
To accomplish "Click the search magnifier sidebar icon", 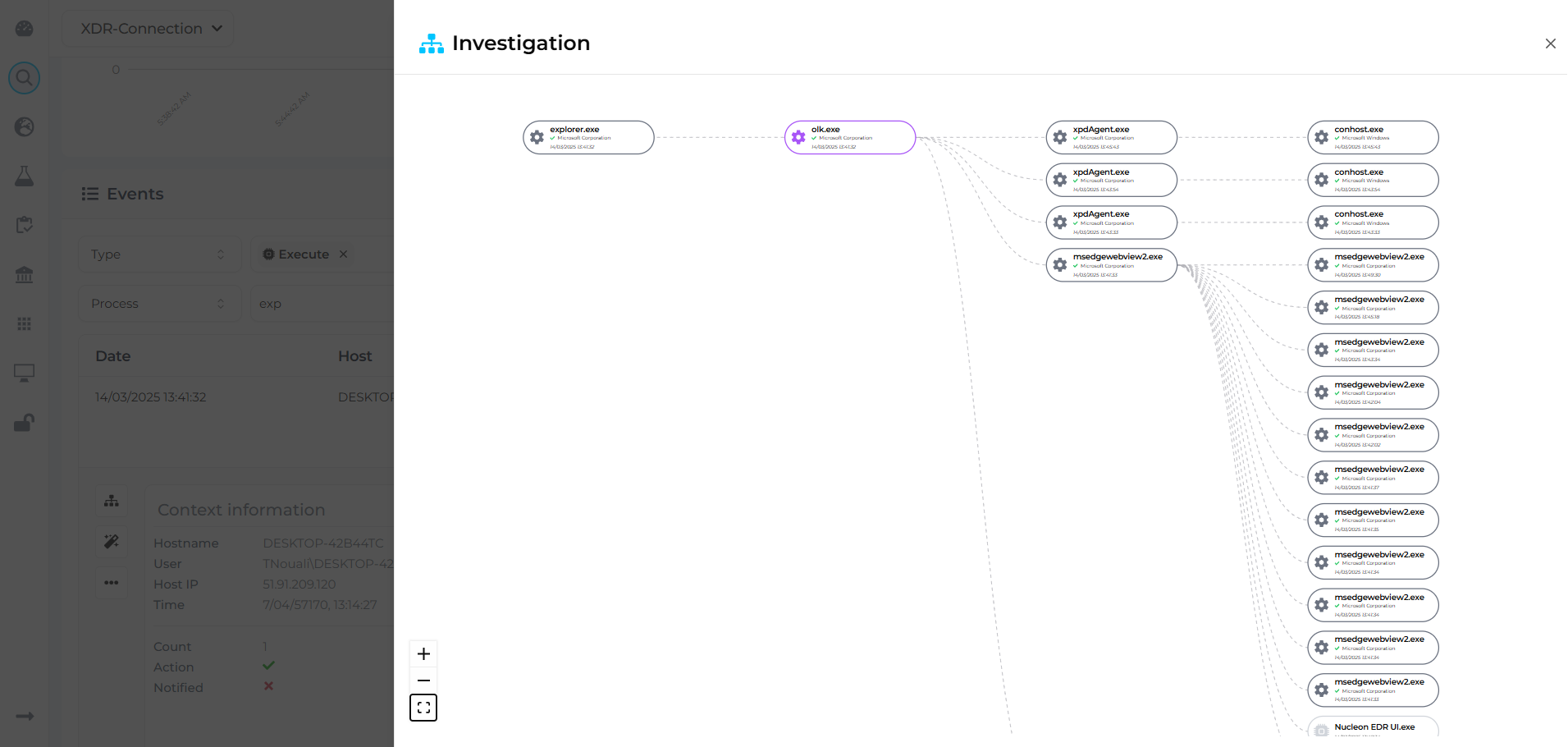I will (x=25, y=78).
